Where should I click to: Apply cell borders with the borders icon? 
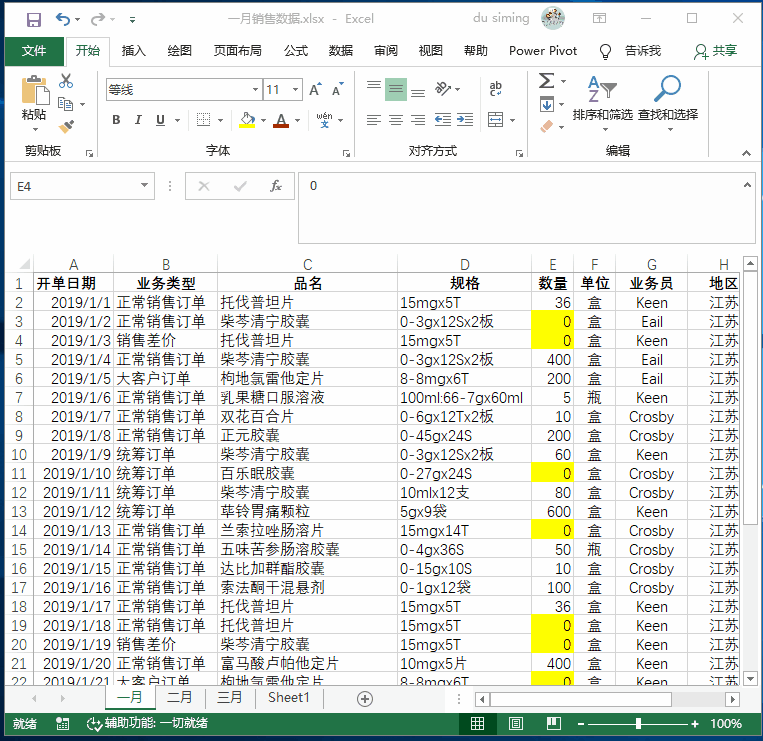pyautogui.click(x=203, y=120)
